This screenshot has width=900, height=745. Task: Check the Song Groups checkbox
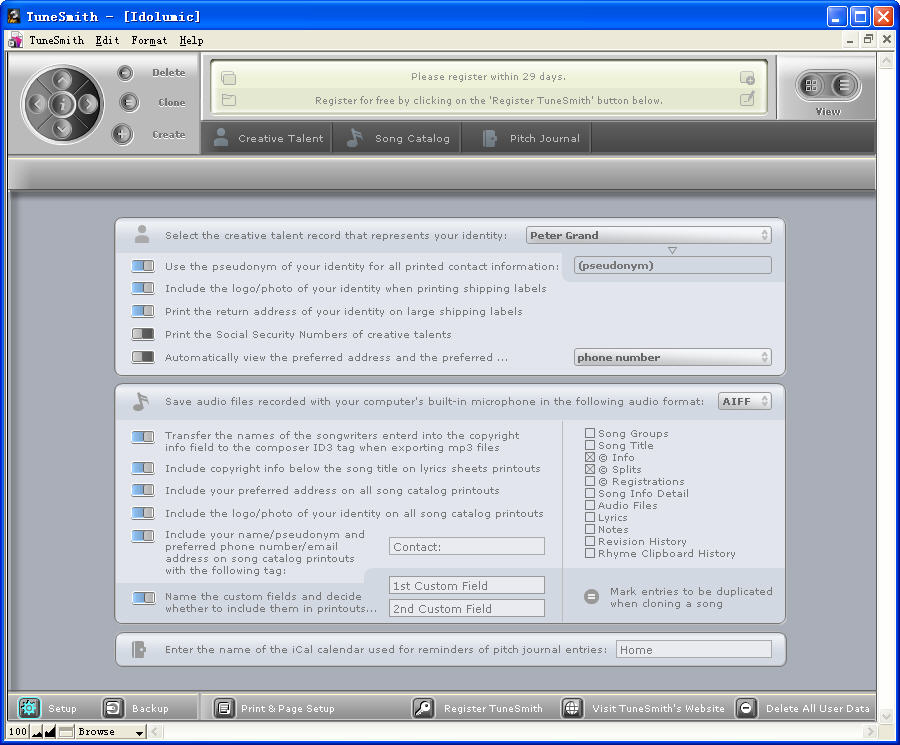pyautogui.click(x=589, y=433)
